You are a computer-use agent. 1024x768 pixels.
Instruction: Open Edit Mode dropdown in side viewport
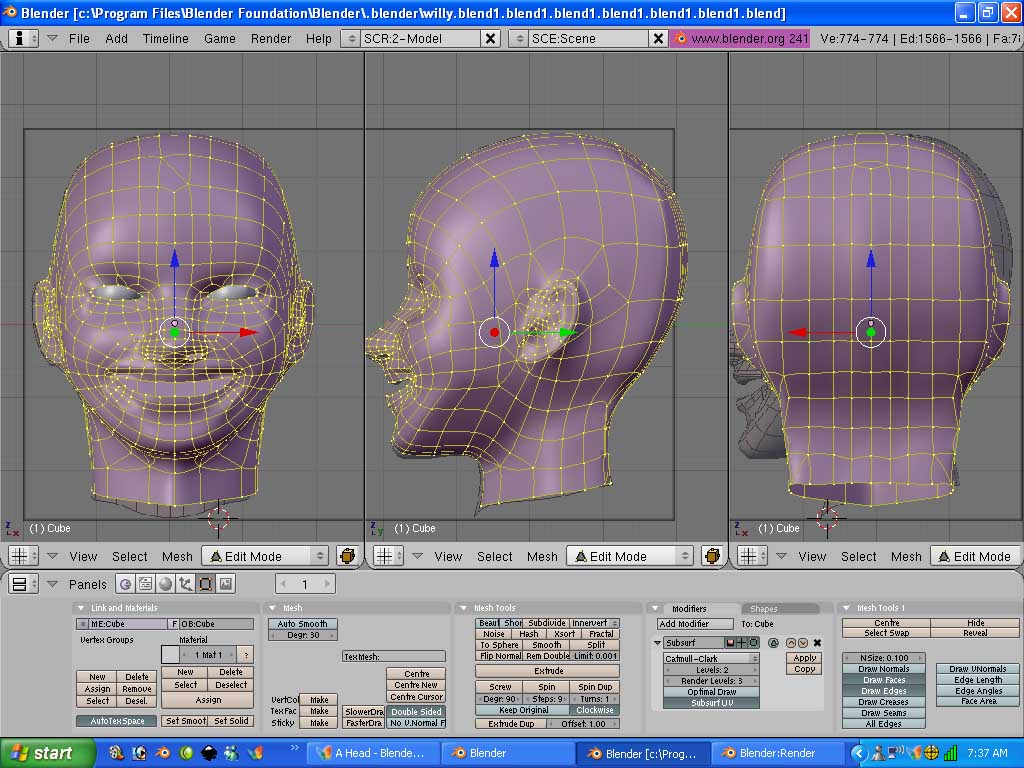(x=630, y=556)
